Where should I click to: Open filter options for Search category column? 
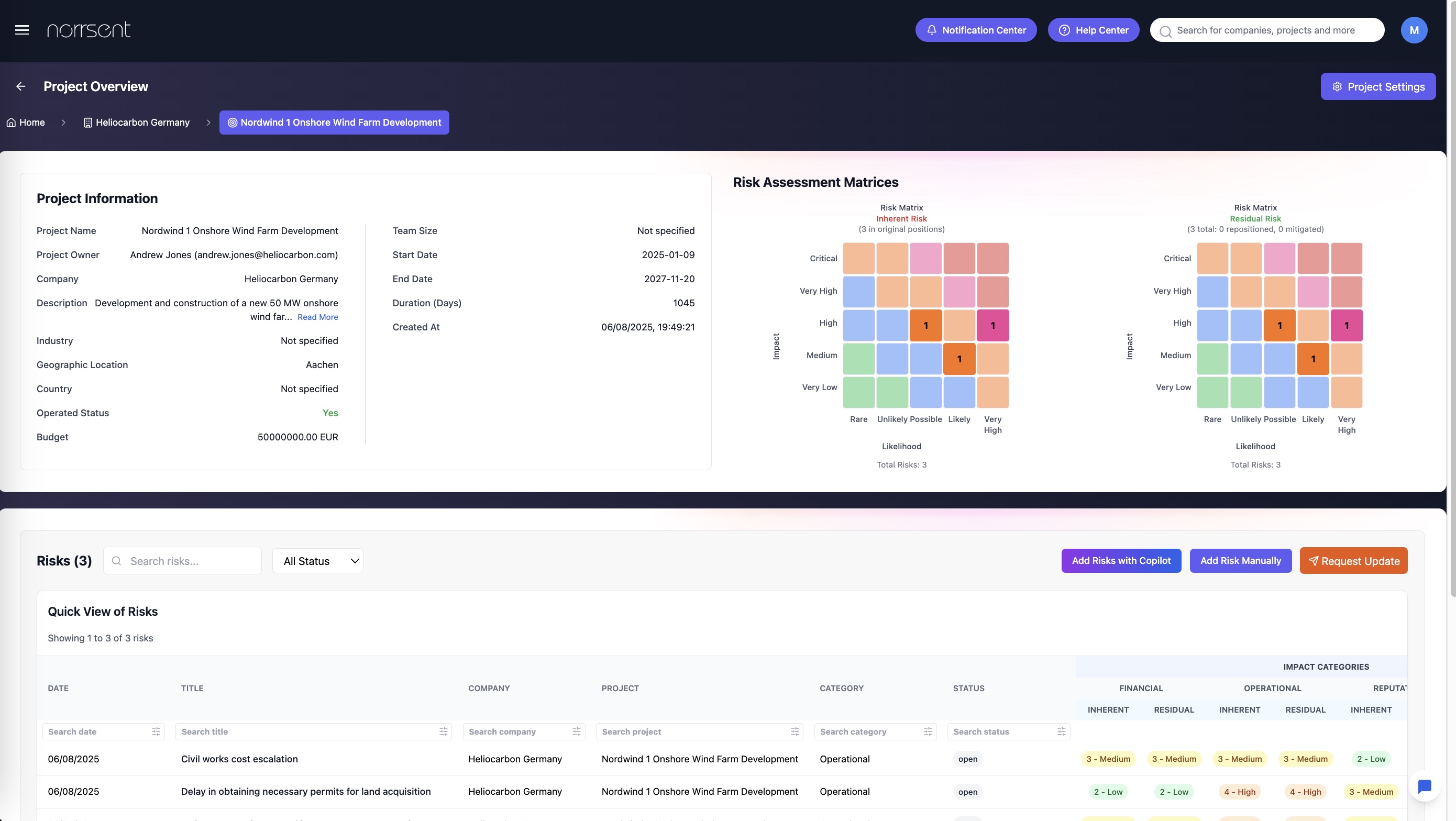(928, 731)
